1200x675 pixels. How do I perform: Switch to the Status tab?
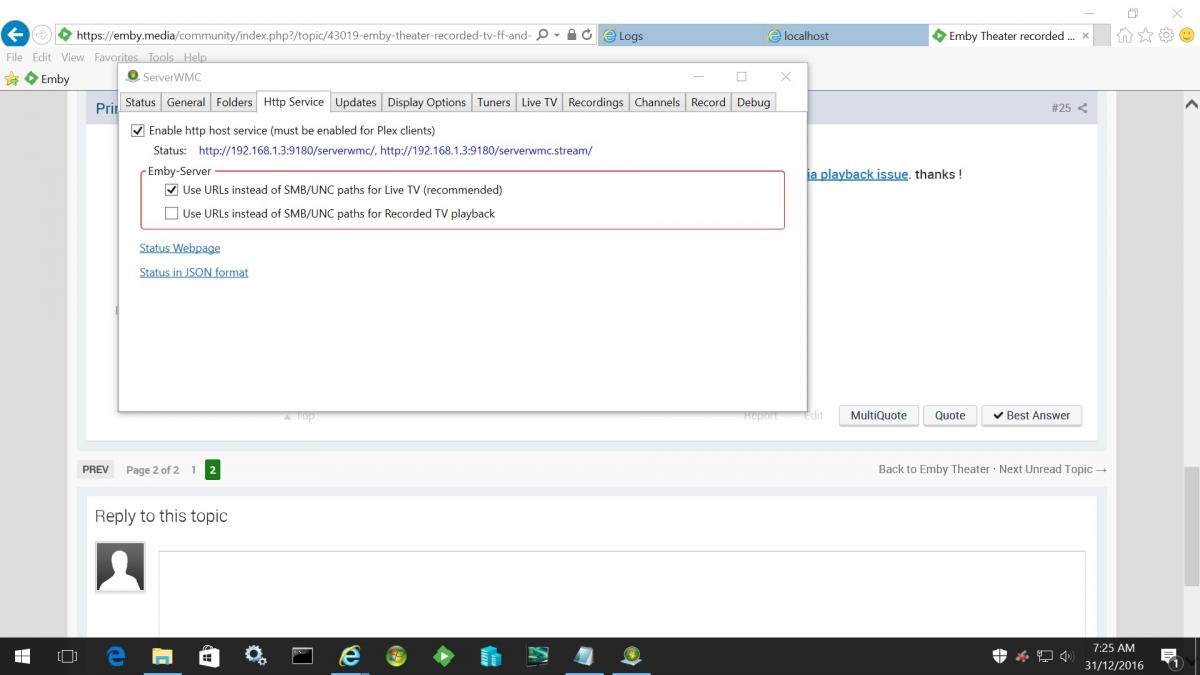pyautogui.click(x=140, y=102)
